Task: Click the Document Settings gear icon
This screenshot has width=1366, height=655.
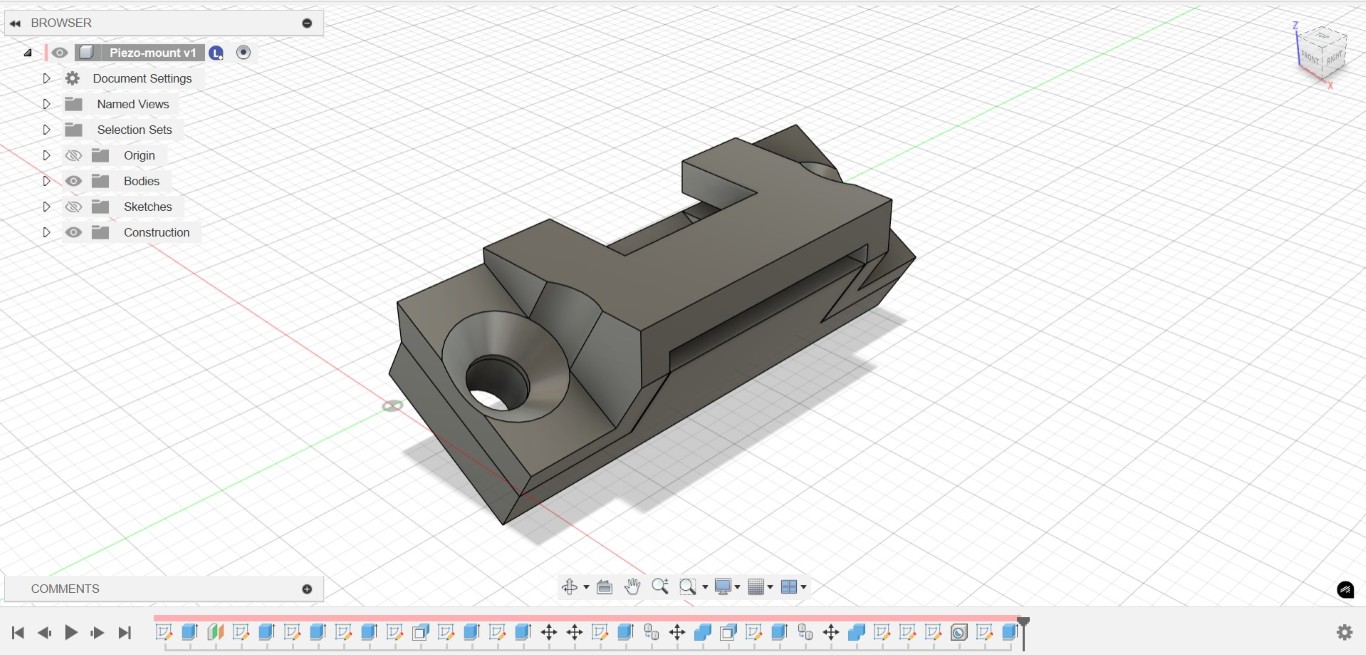Action: tap(72, 78)
